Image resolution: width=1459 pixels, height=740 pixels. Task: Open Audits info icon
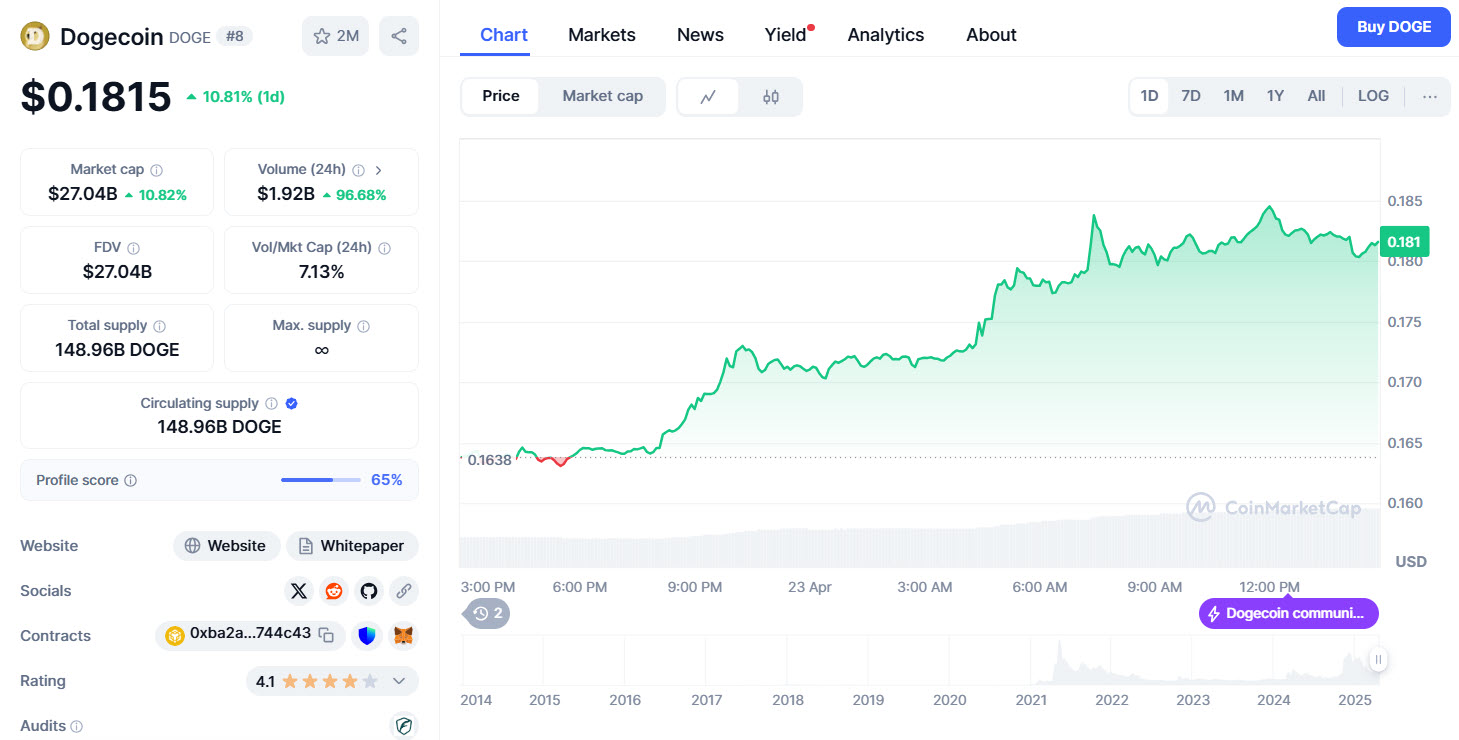coord(77,727)
